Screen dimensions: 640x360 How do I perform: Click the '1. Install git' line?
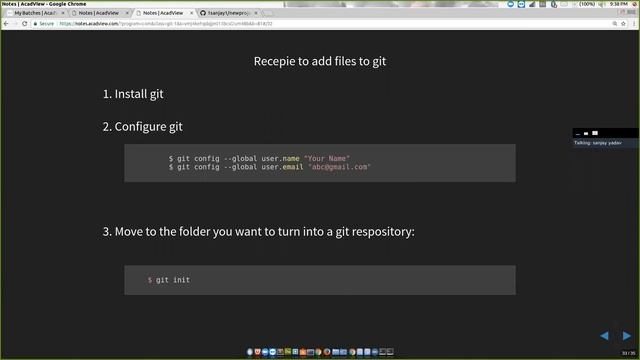(133, 94)
